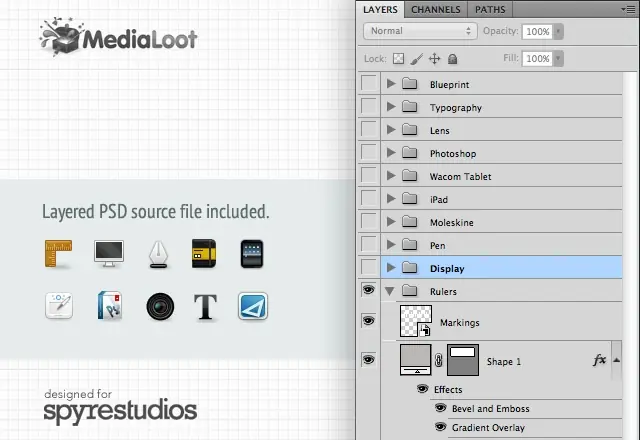Click the Gradient Overlay effect entry
Viewport: 640px width, 440px height.
pyautogui.click(x=488, y=427)
